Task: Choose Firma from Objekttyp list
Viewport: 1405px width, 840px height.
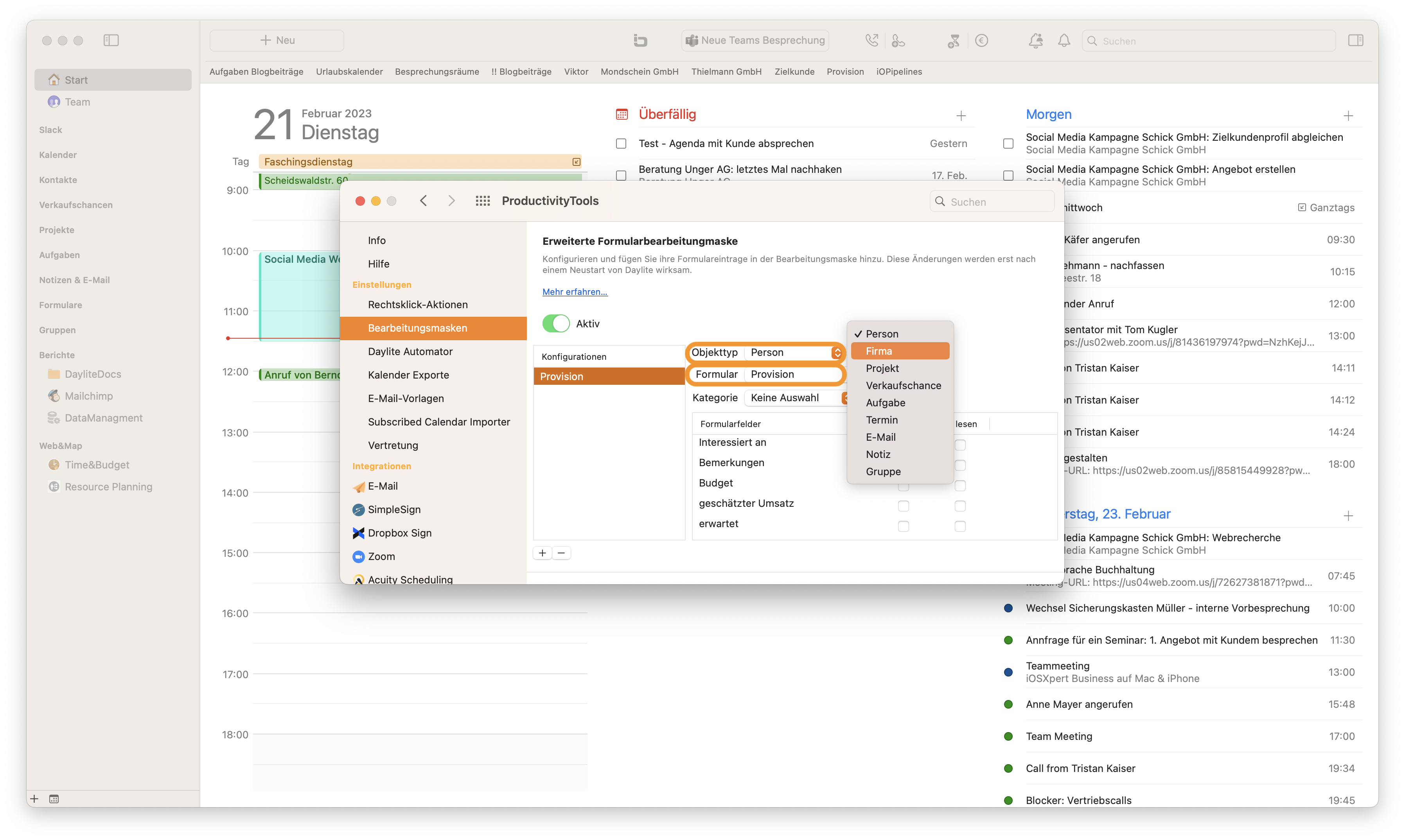Action: [x=900, y=351]
